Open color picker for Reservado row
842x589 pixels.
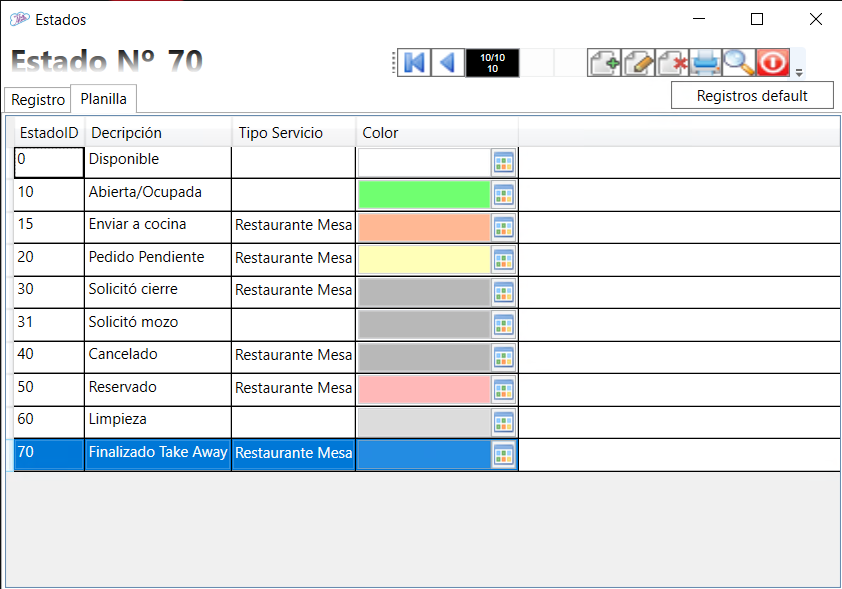point(503,389)
